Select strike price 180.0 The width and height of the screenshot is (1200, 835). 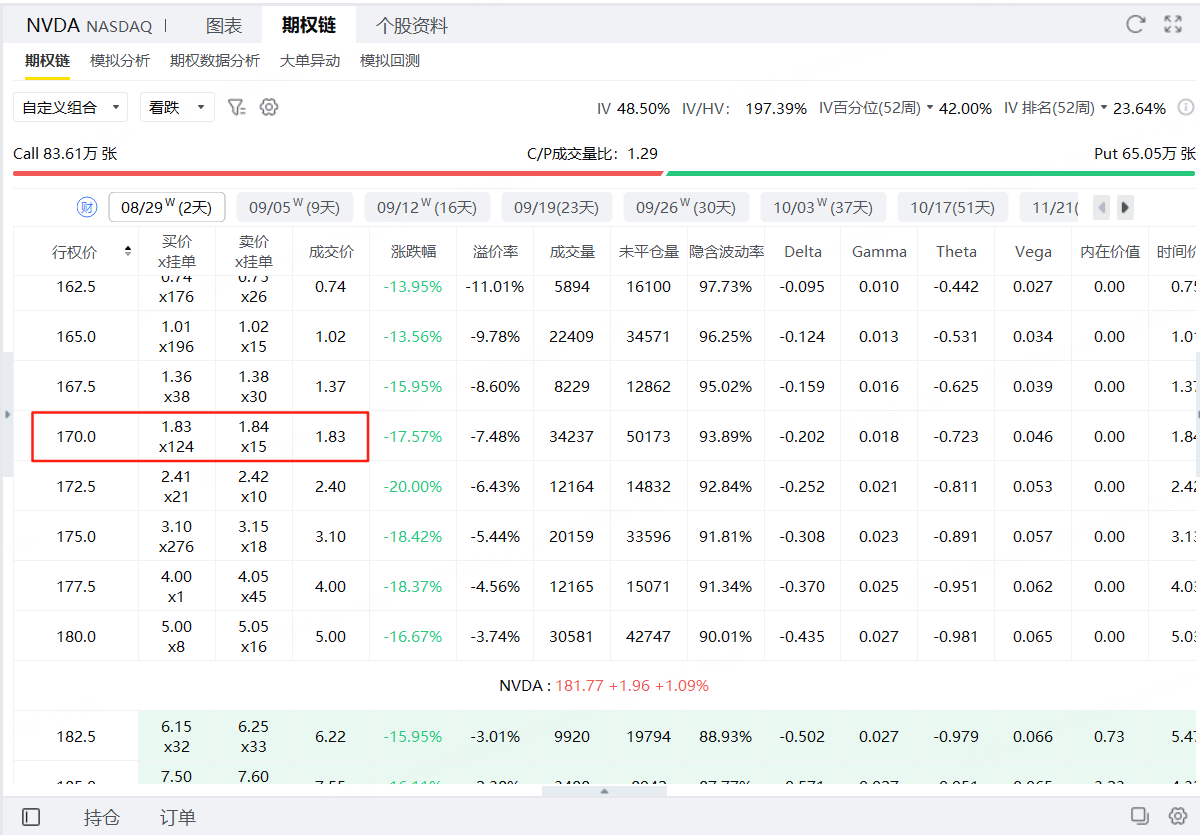pyautogui.click(x=76, y=636)
